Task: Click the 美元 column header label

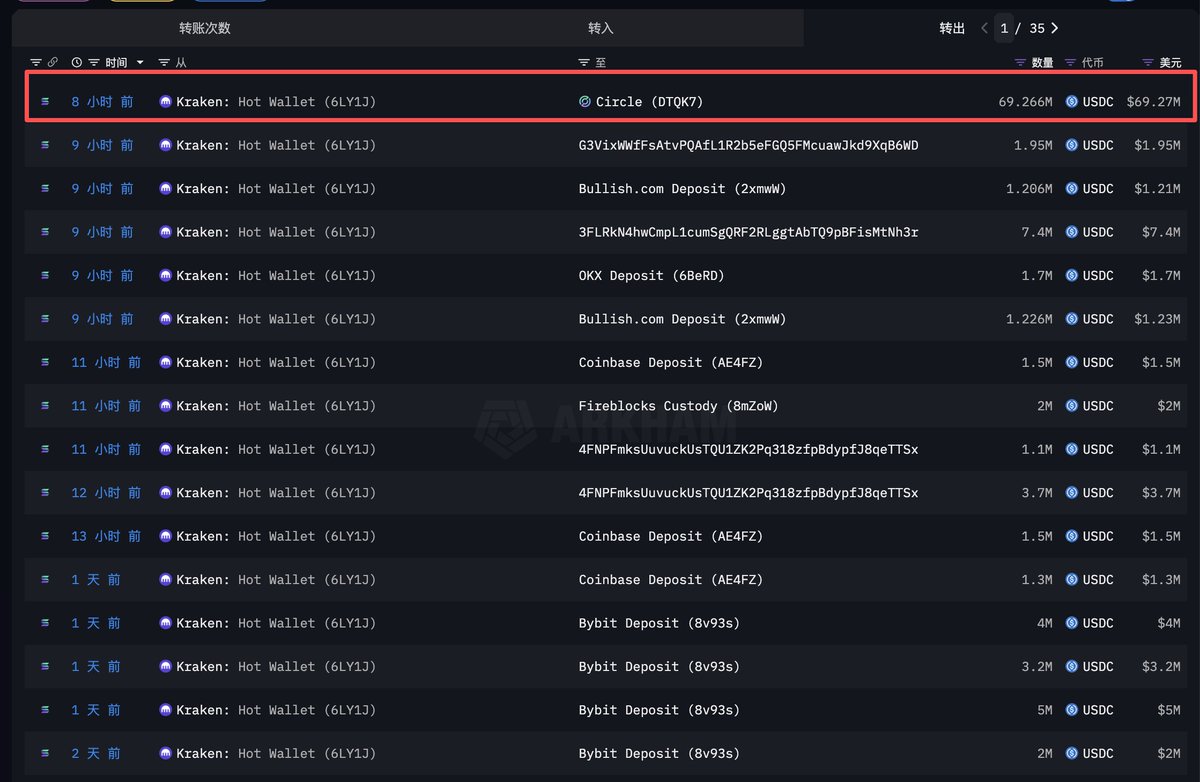Action: [x=1170, y=62]
